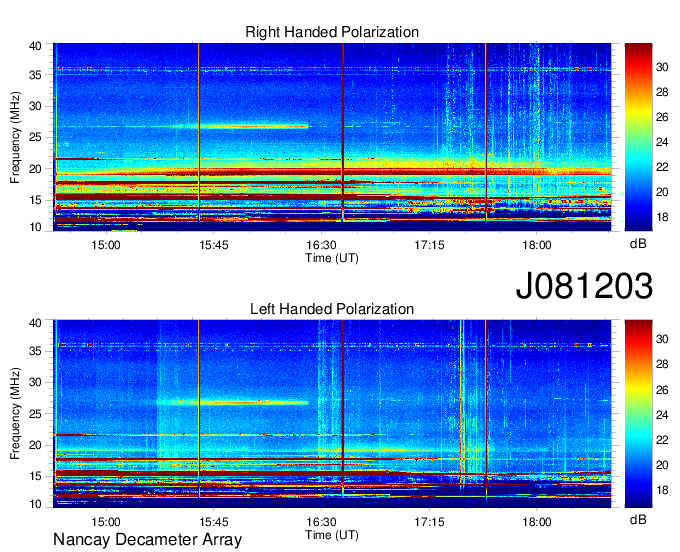Click the upper colorbar's 30 dB tick

click(x=662, y=67)
